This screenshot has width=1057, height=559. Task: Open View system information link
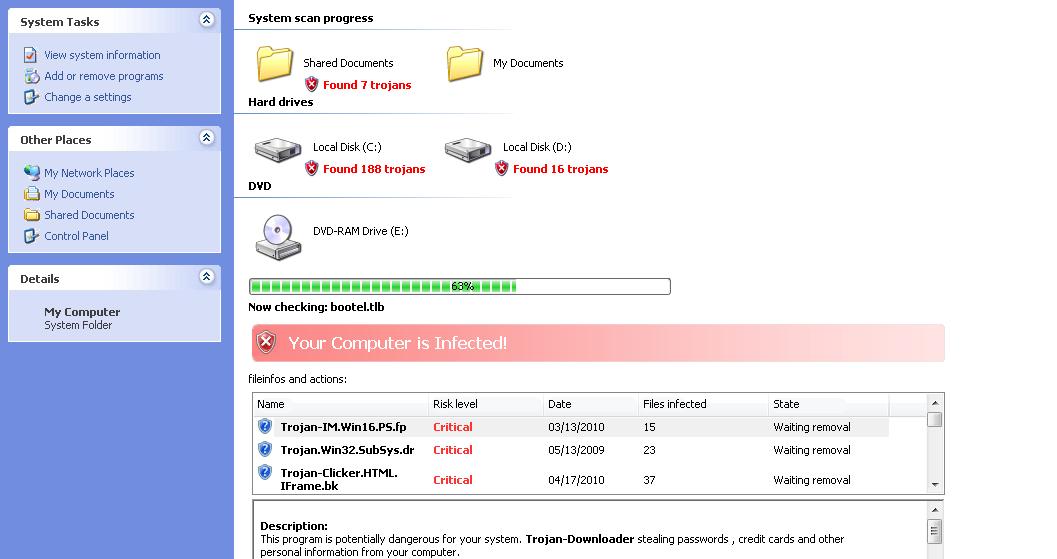pyautogui.click(x=102, y=55)
